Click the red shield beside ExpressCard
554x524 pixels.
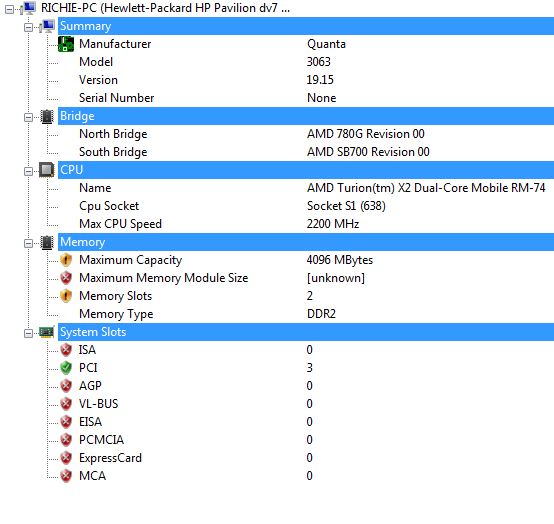point(66,458)
